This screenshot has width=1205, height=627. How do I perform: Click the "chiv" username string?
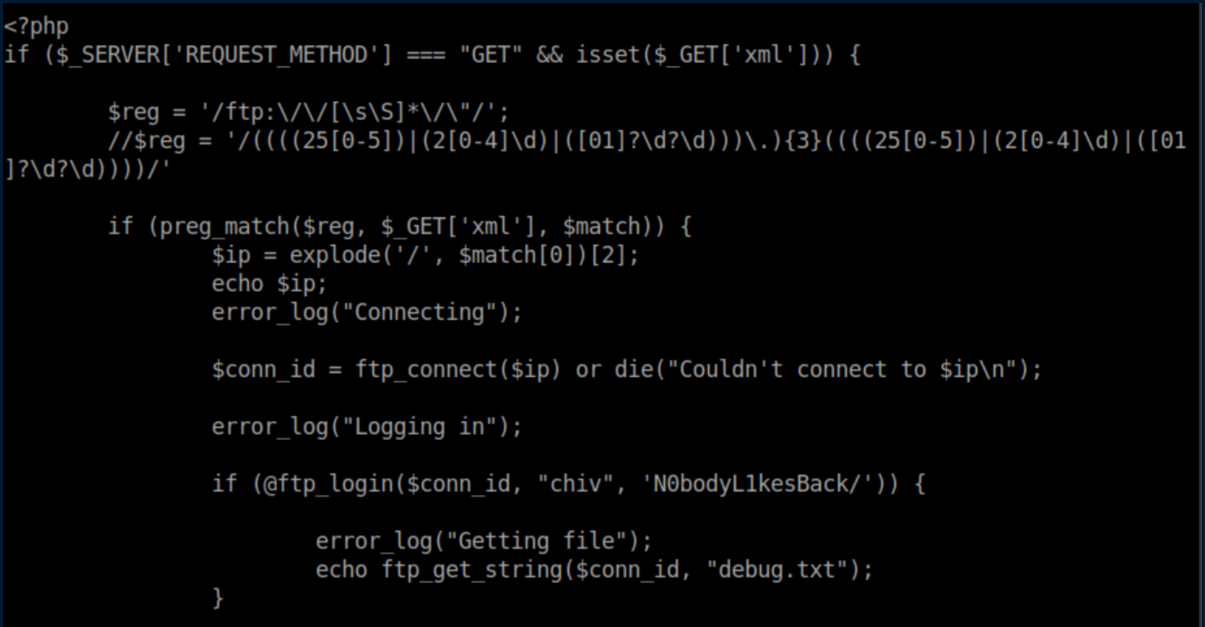click(577, 485)
